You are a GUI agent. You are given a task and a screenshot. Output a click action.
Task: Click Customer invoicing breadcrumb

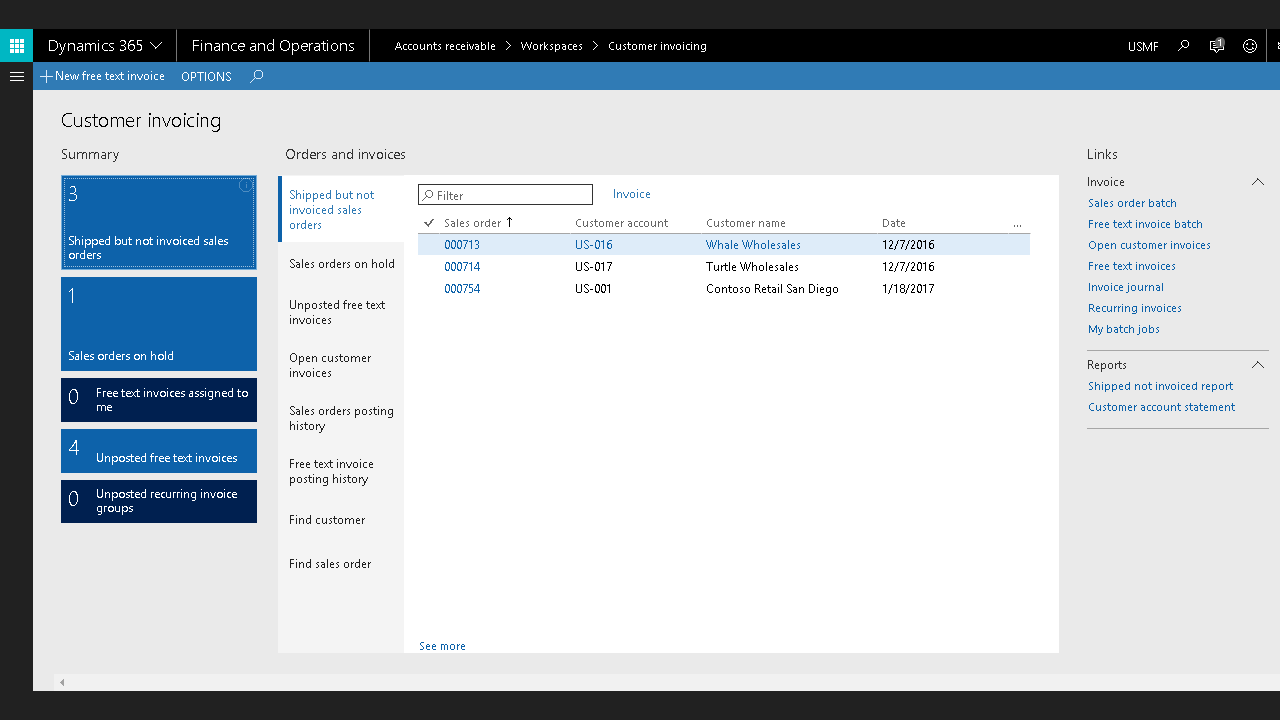tap(657, 46)
